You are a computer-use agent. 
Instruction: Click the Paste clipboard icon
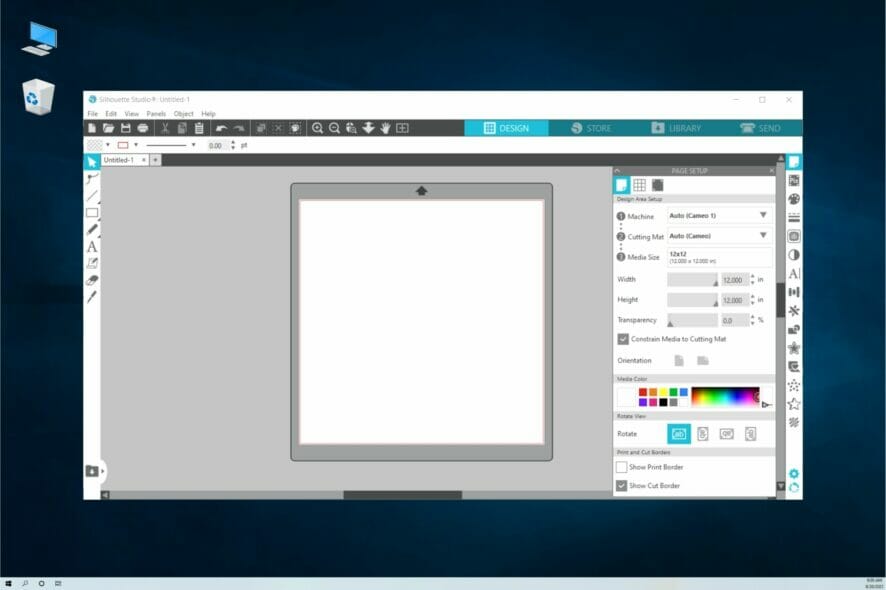coord(199,128)
